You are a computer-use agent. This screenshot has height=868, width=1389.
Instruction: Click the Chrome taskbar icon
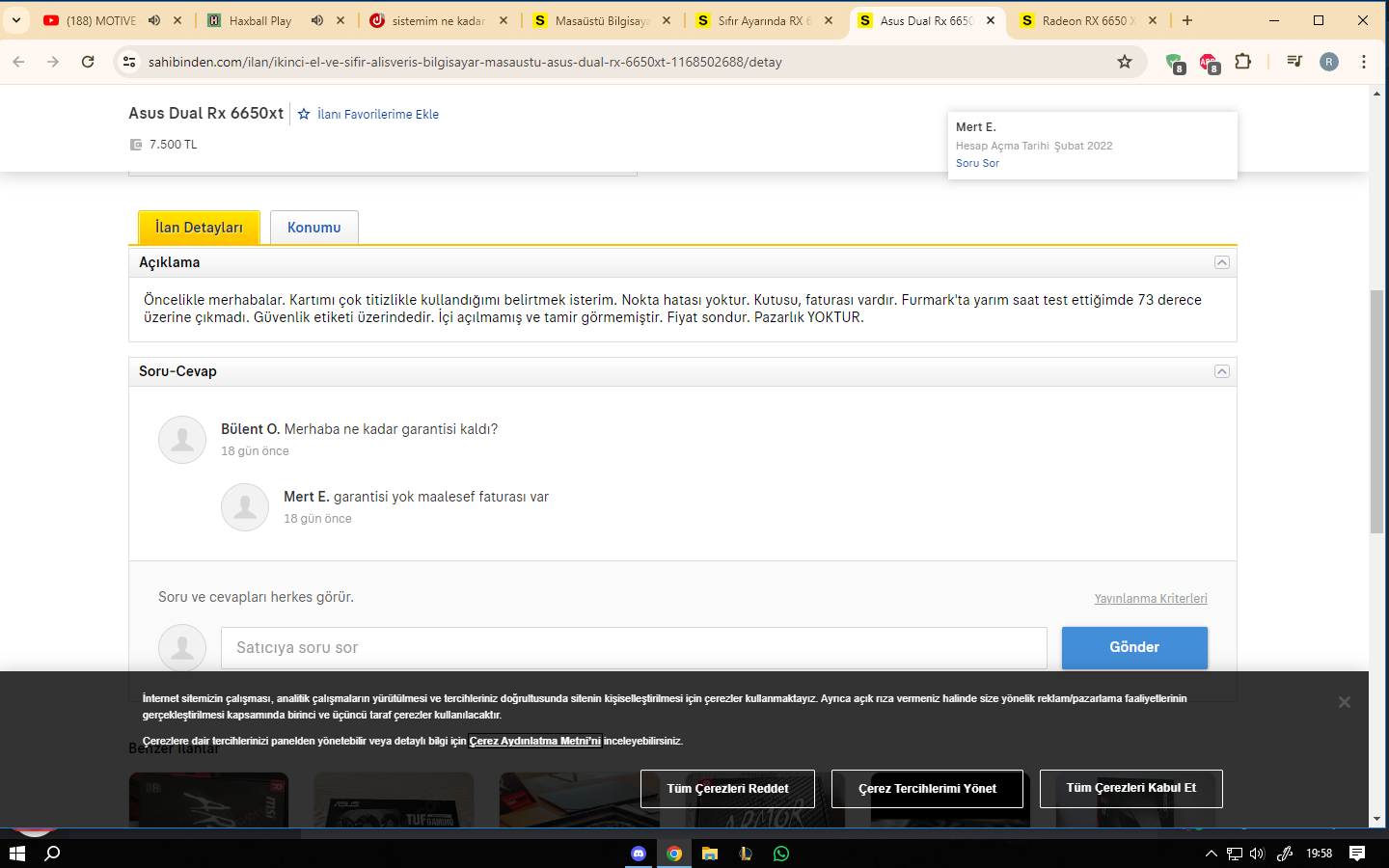[674, 854]
